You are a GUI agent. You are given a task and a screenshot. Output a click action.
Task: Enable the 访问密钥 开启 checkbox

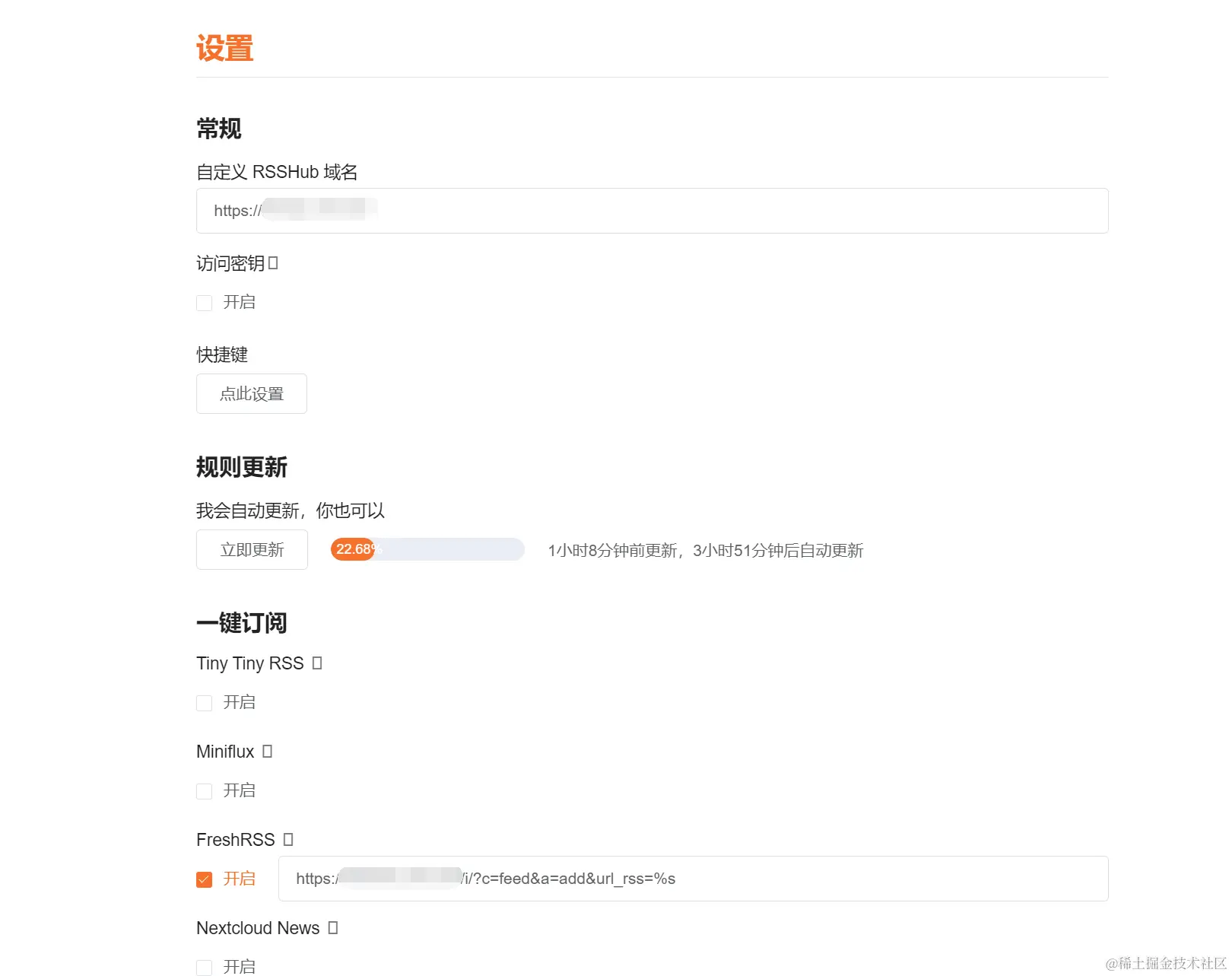204,303
